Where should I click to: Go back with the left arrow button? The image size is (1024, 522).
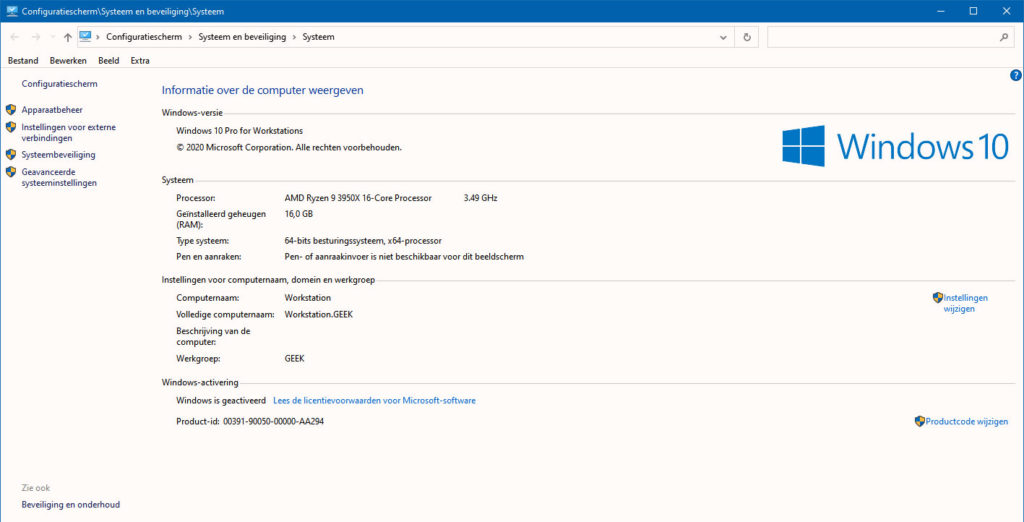14,37
